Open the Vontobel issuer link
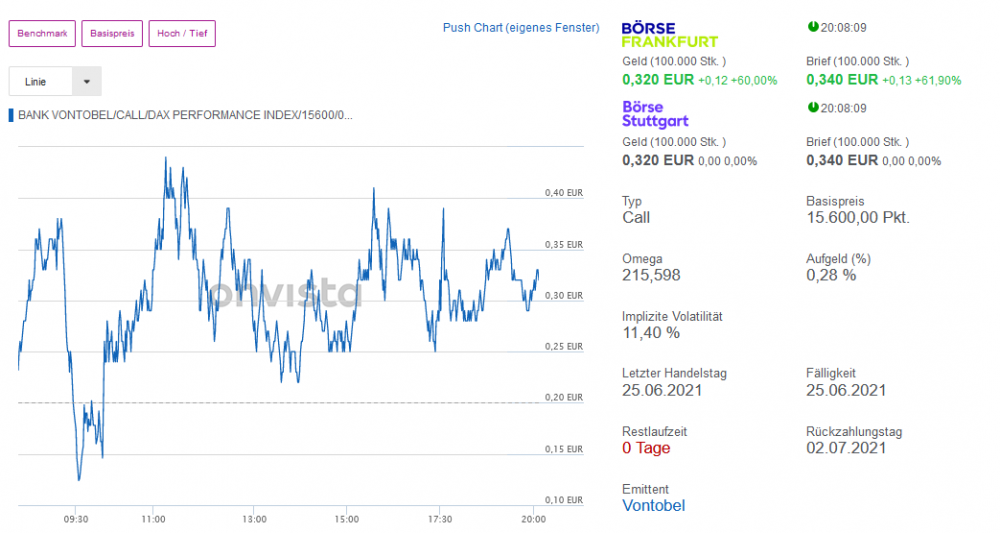 653,505
